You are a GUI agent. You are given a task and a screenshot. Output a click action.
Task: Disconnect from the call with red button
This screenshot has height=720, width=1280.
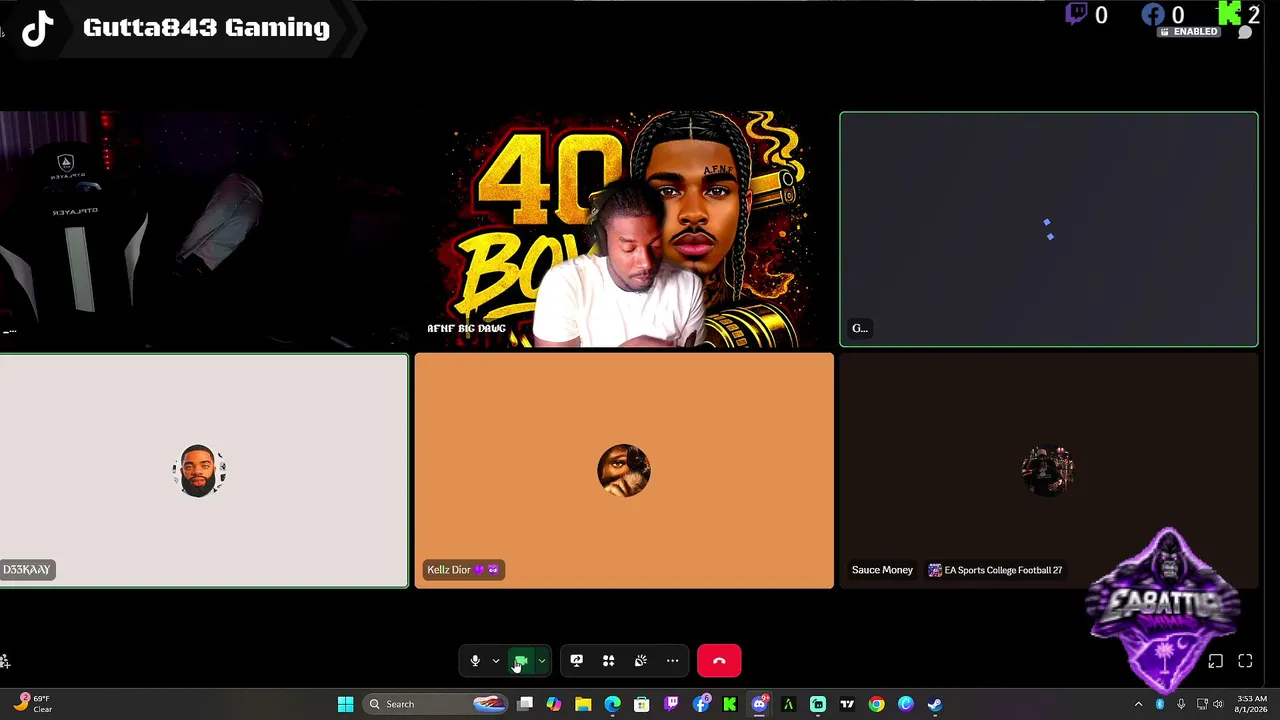pyautogui.click(x=719, y=661)
